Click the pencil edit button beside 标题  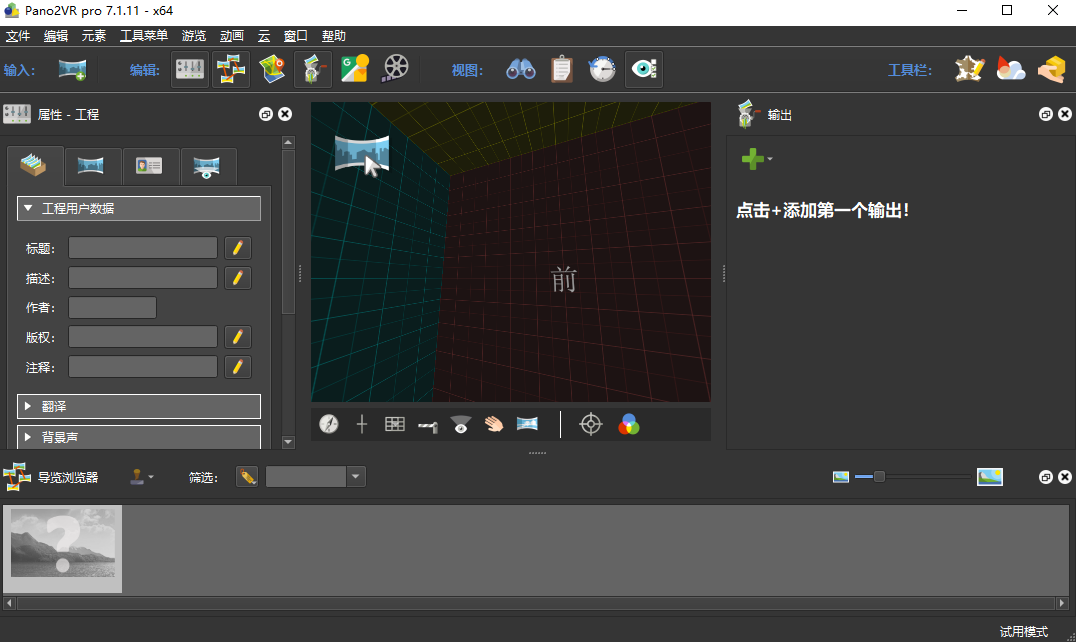click(x=237, y=248)
